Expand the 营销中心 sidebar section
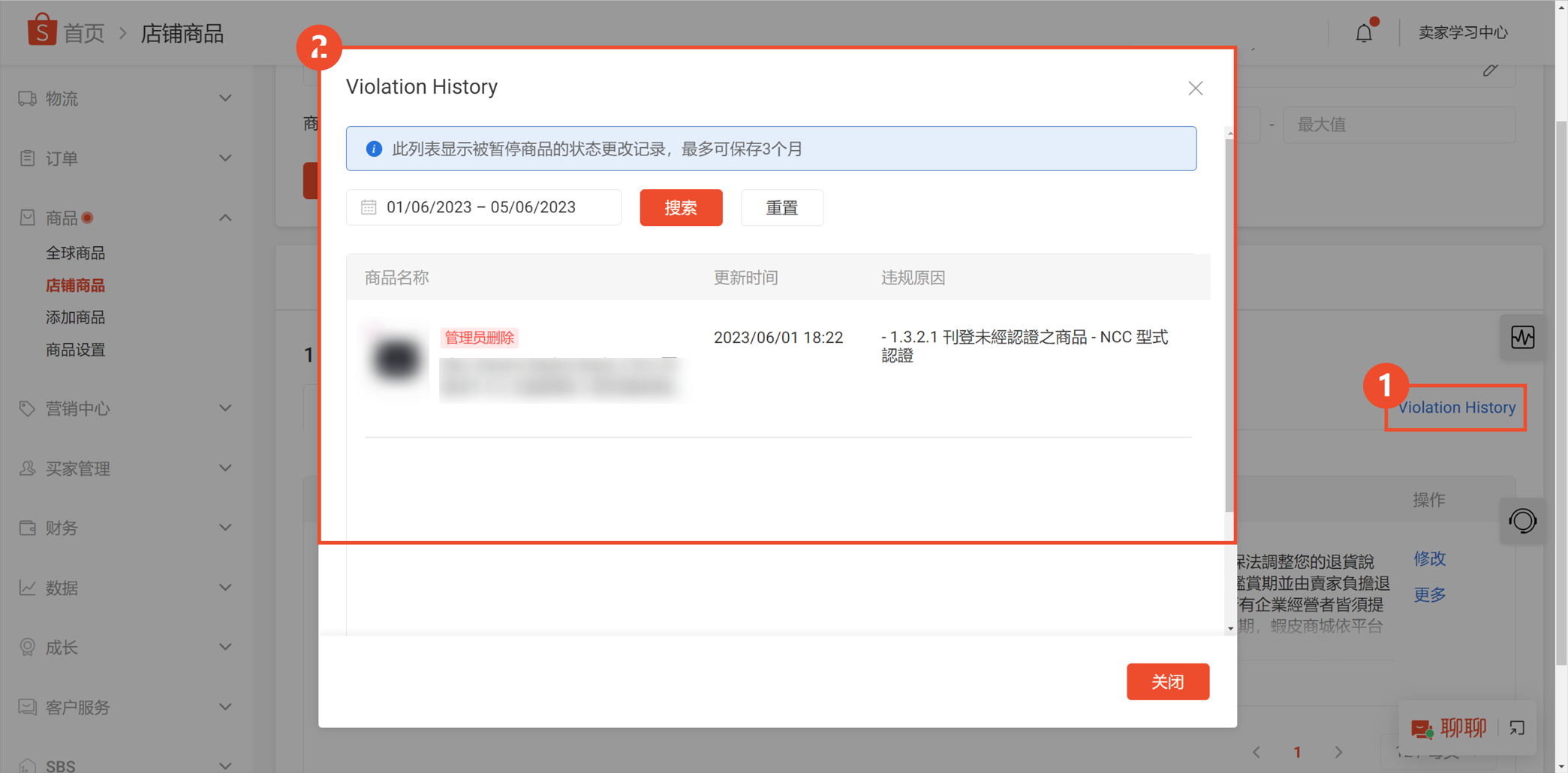 click(x=125, y=408)
